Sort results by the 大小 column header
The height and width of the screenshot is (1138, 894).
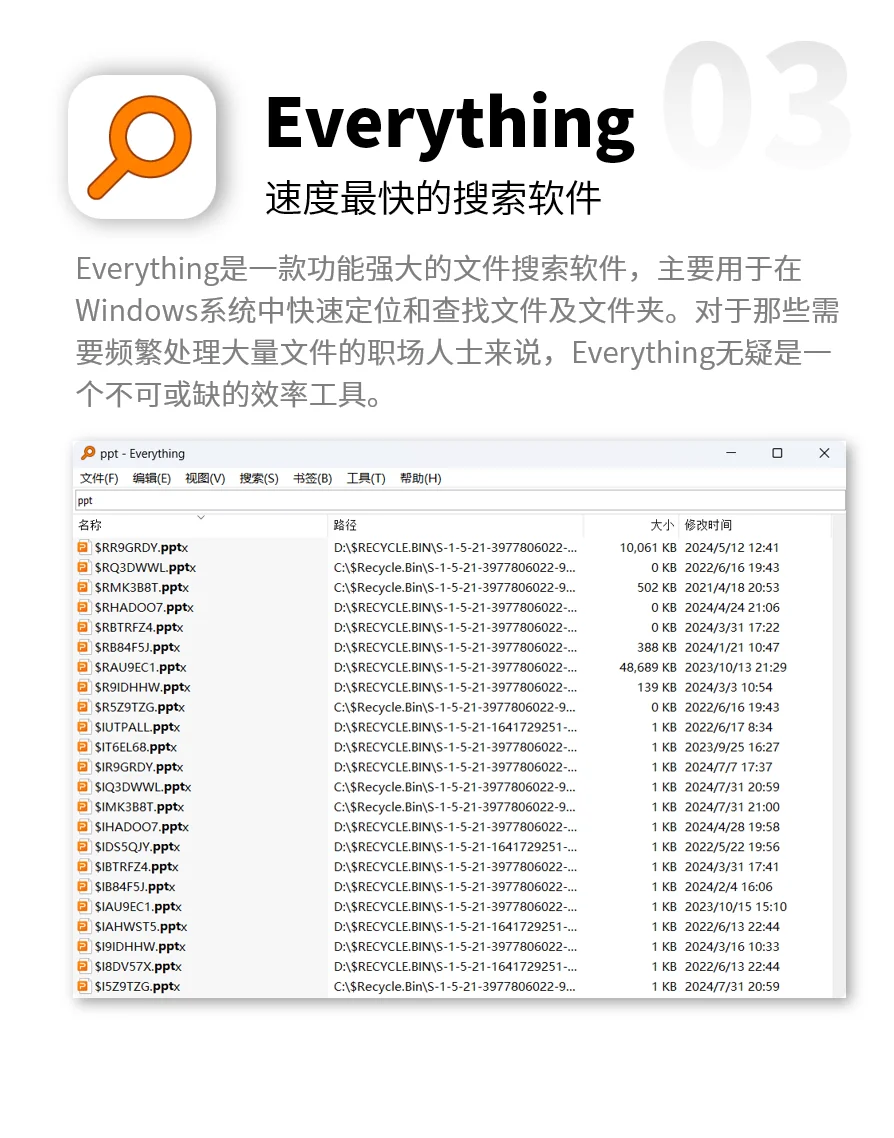pyautogui.click(x=660, y=525)
